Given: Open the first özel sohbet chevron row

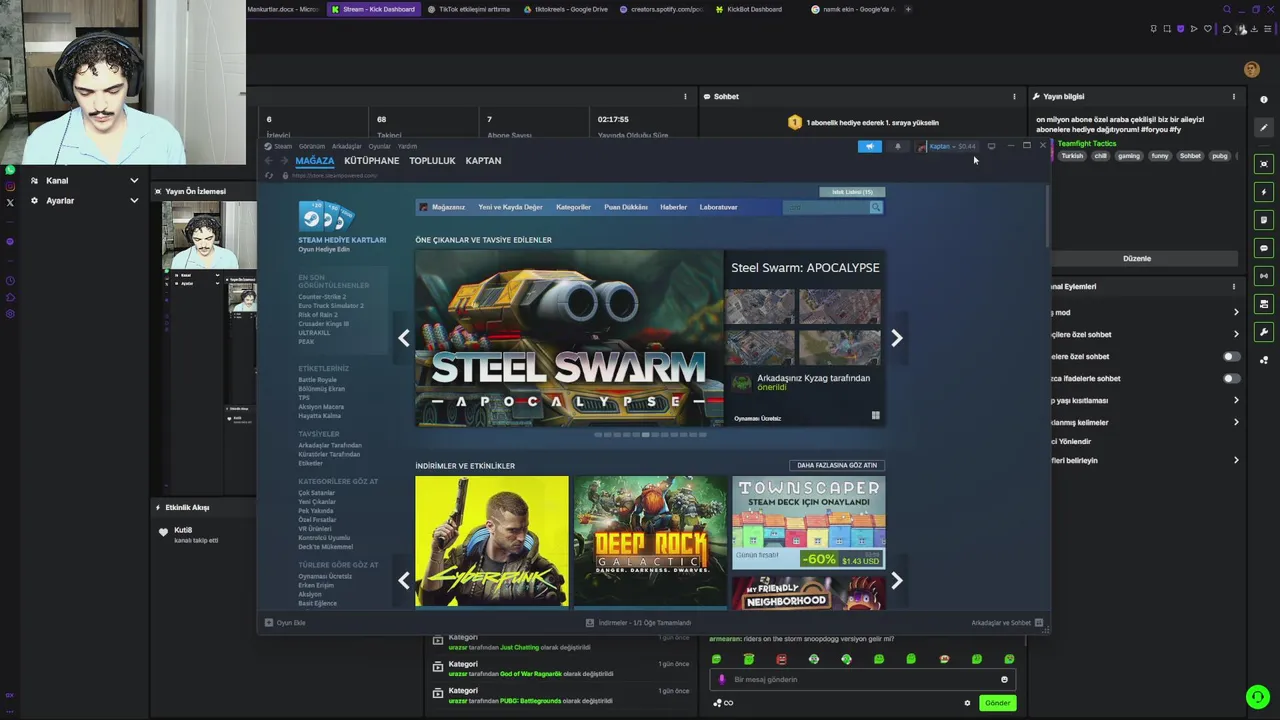Looking at the screenshot, I should coord(1236,334).
